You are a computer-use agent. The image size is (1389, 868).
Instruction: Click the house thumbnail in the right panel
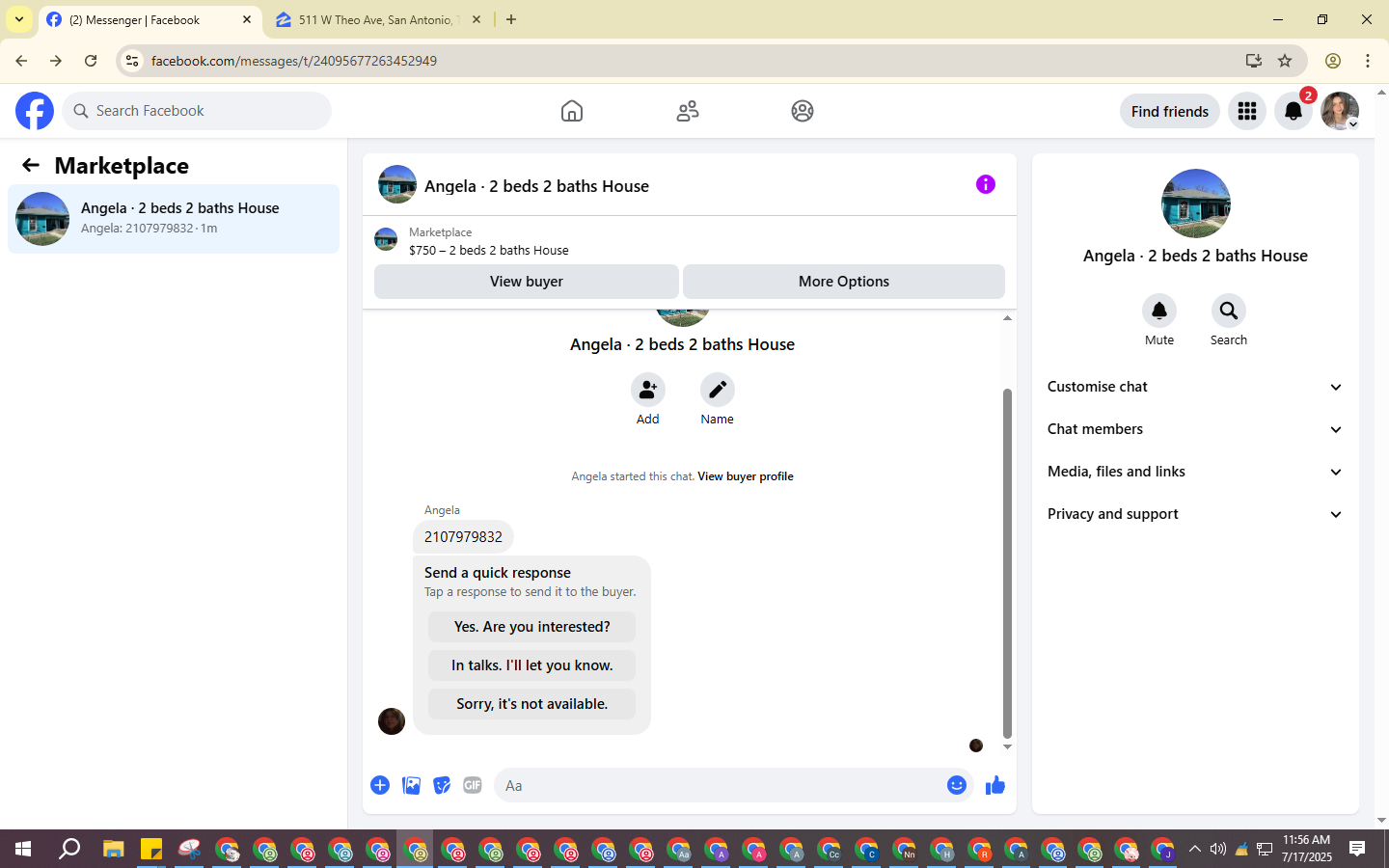1196,203
